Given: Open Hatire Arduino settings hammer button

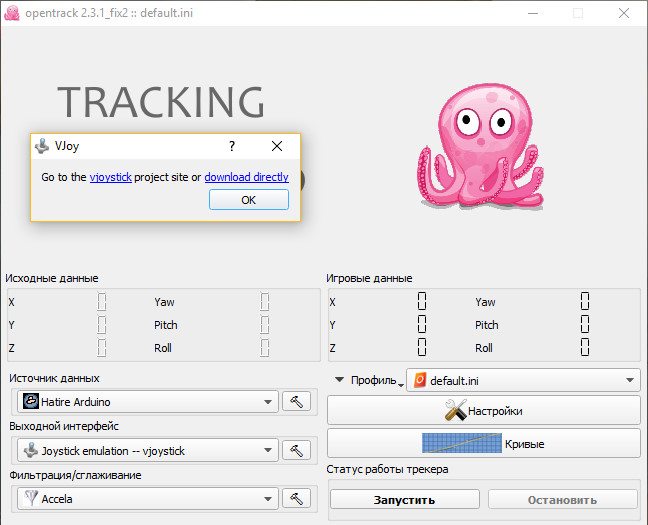Looking at the screenshot, I should pos(296,401).
